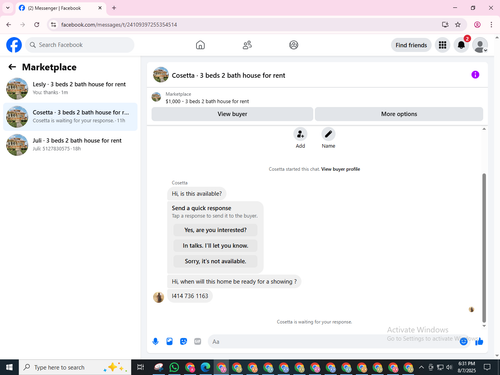Click Cosetta's avatar beside phone number message
The width and height of the screenshot is (500, 375).
pos(158,297)
